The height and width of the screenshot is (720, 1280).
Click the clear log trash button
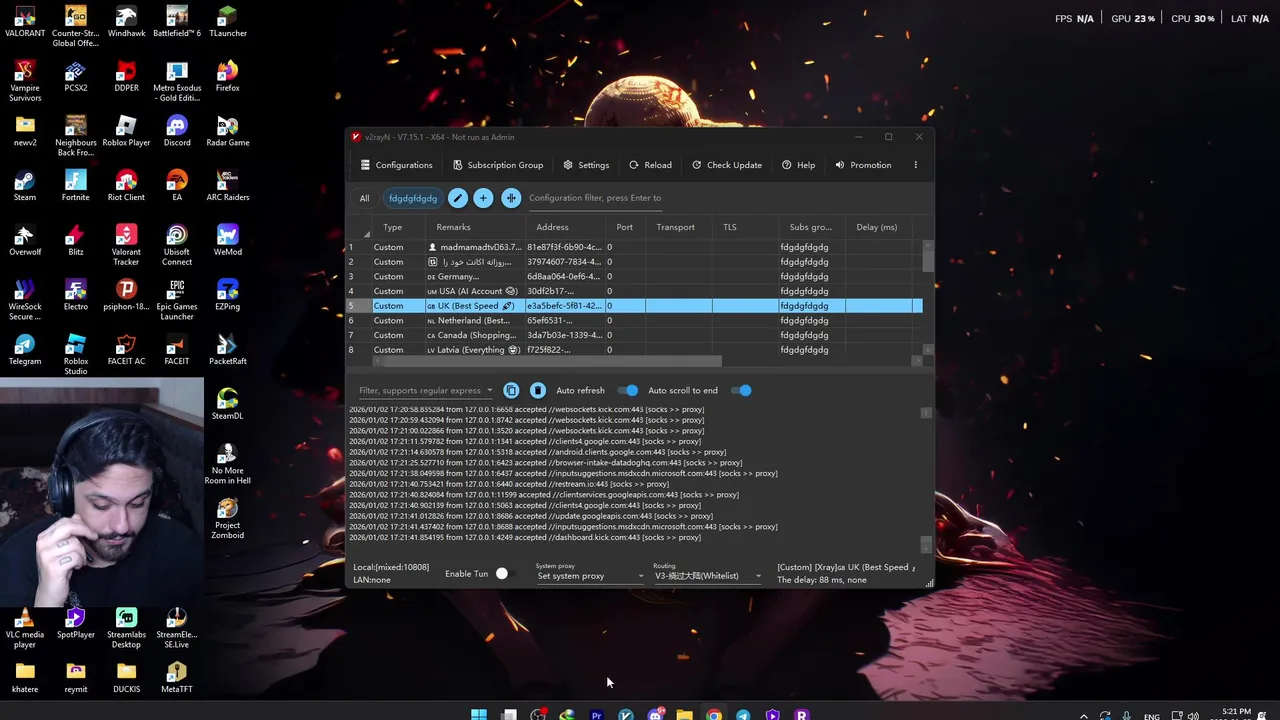click(x=538, y=390)
